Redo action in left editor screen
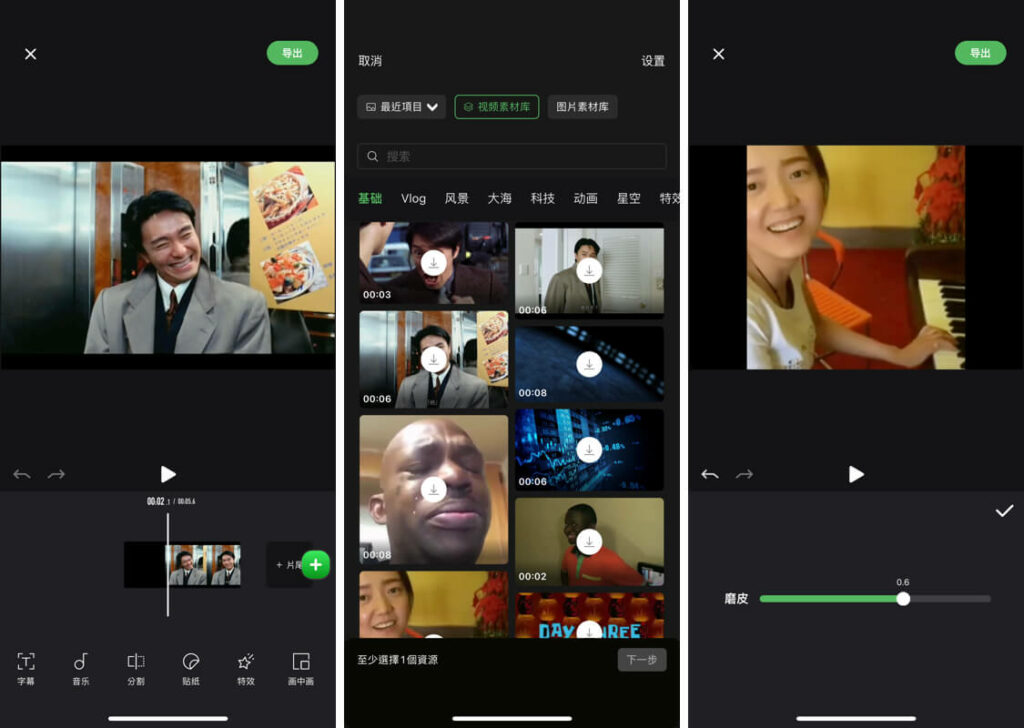Image resolution: width=1024 pixels, height=728 pixels. [x=57, y=474]
